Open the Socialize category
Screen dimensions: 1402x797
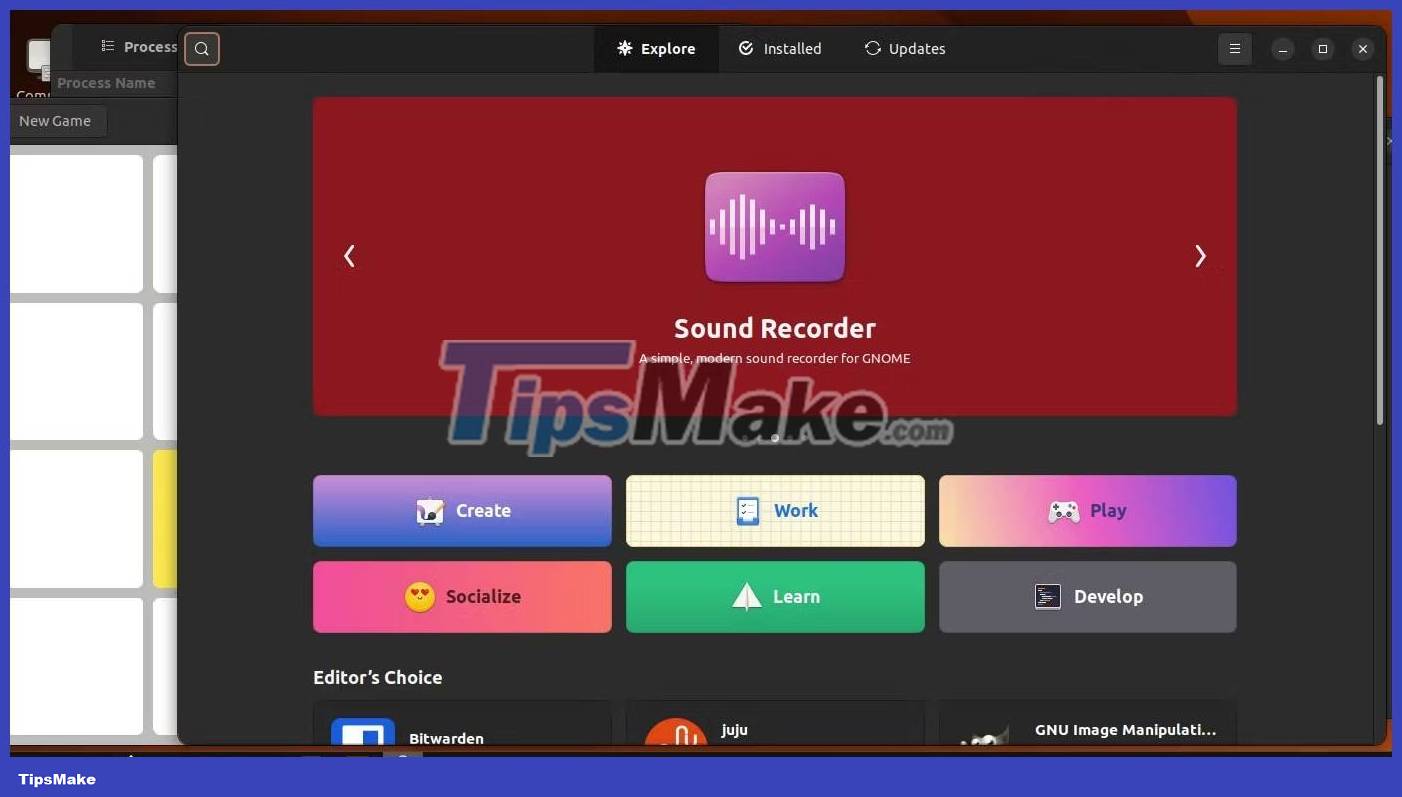tap(462, 597)
